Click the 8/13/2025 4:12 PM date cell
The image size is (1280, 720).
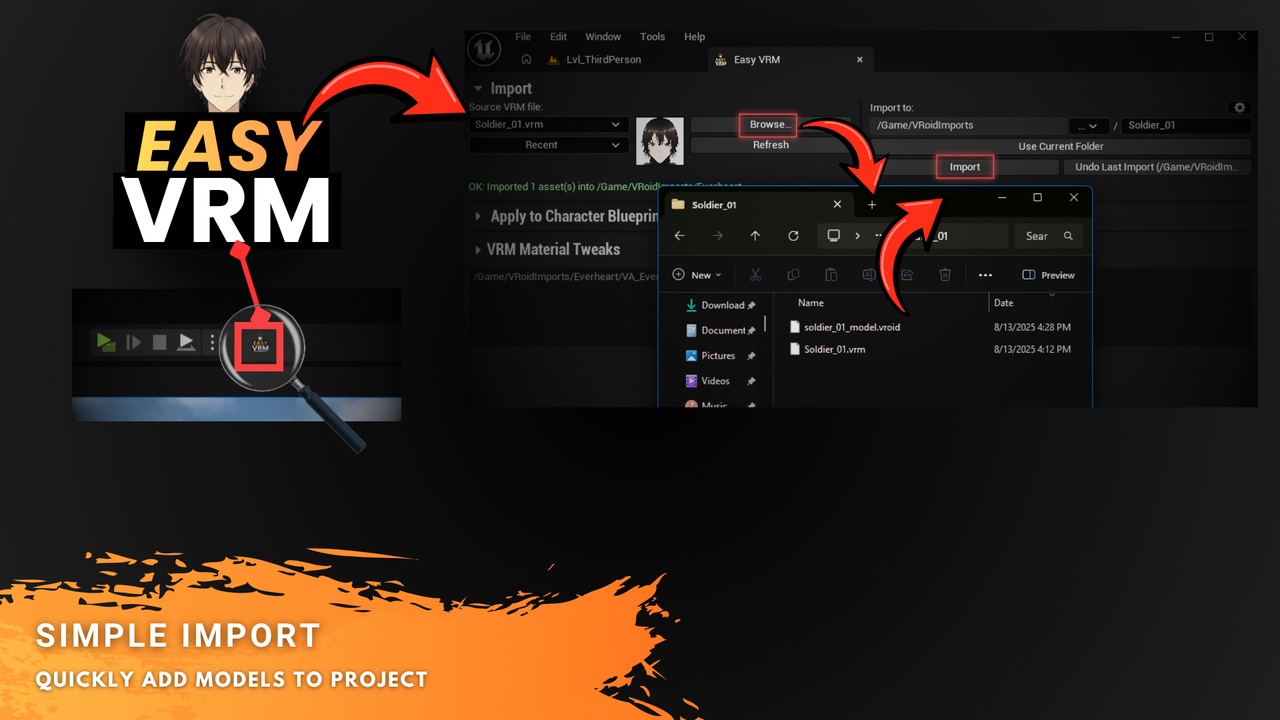point(1032,349)
